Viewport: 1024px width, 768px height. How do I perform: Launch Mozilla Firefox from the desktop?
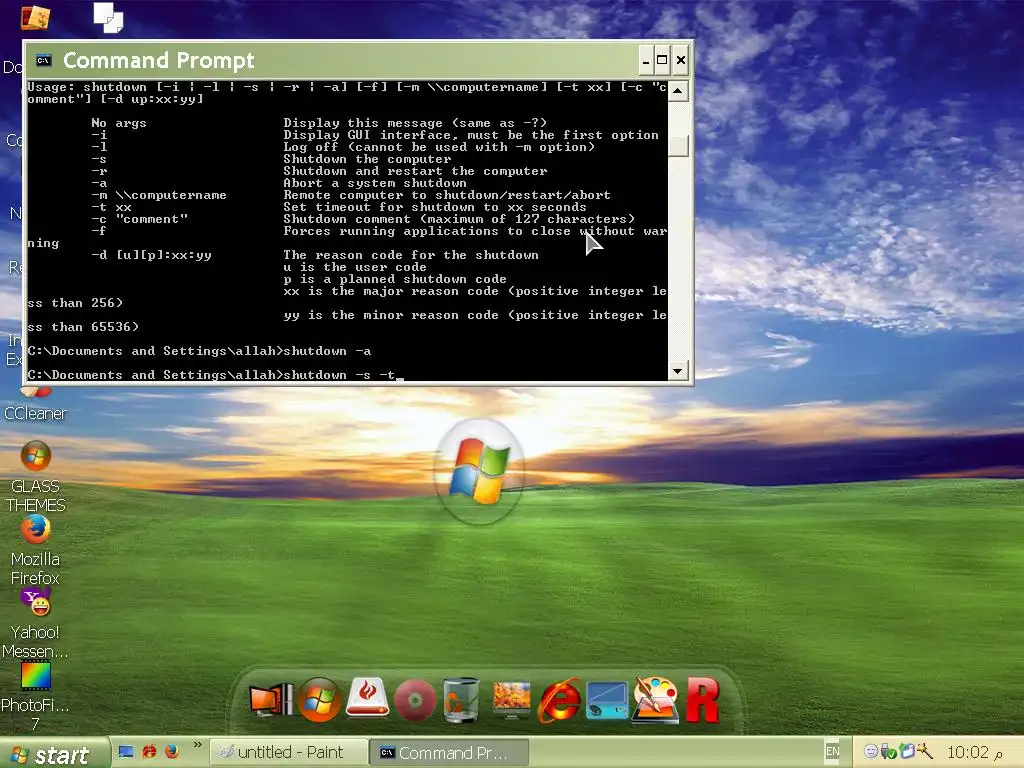(x=35, y=550)
